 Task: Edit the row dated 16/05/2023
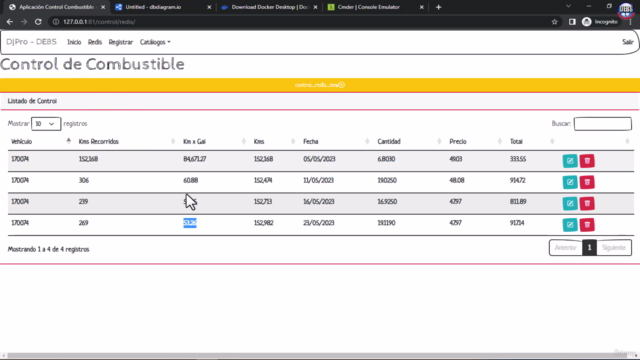pyautogui.click(x=570, y=203)
